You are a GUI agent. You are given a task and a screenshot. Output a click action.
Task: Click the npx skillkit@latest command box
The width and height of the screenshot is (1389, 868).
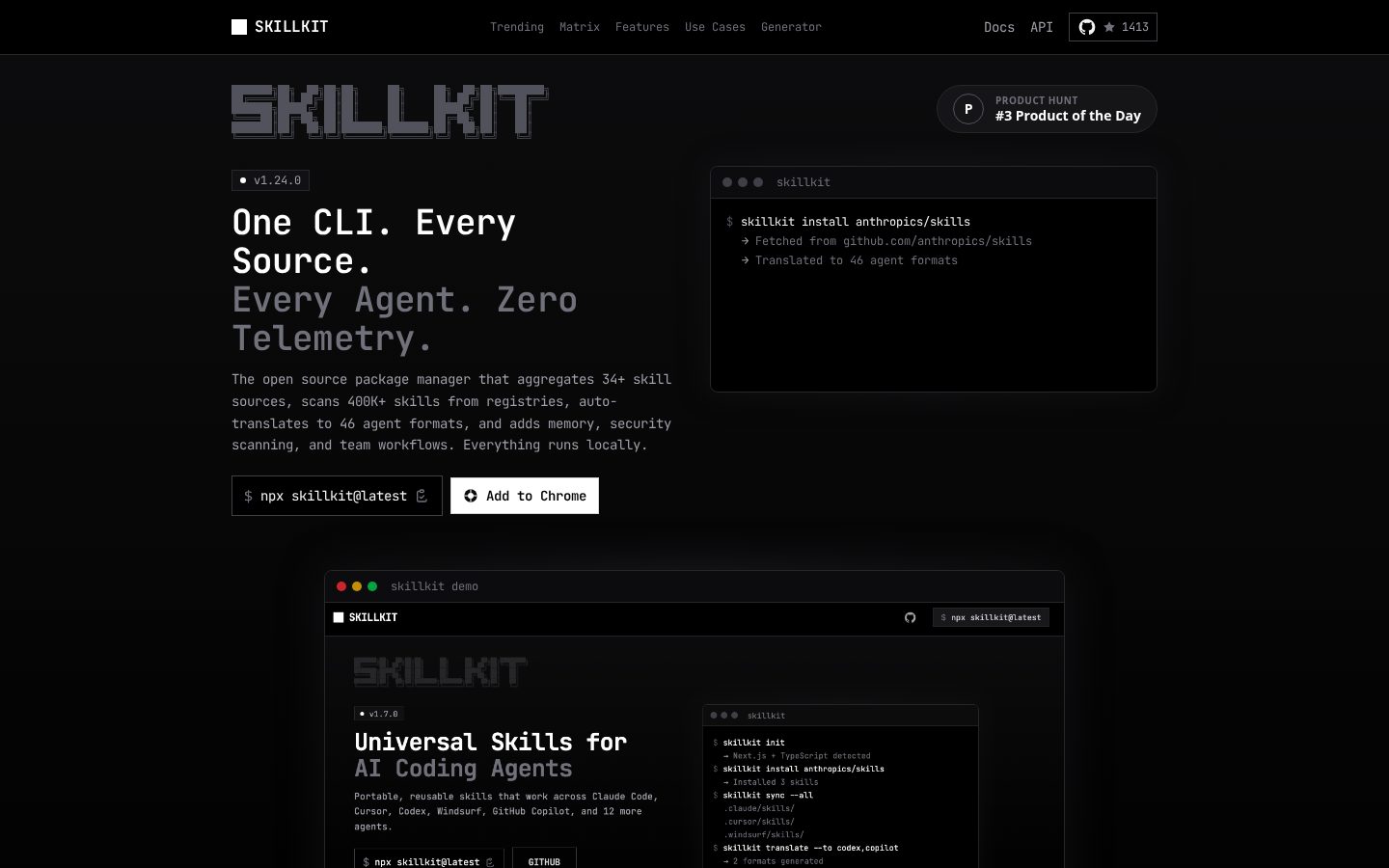[337, 496]
